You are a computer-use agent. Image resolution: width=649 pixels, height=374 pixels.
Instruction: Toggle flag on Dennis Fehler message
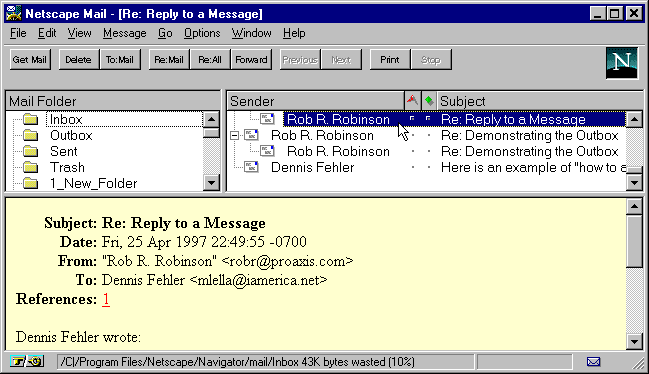pos(413,168)
